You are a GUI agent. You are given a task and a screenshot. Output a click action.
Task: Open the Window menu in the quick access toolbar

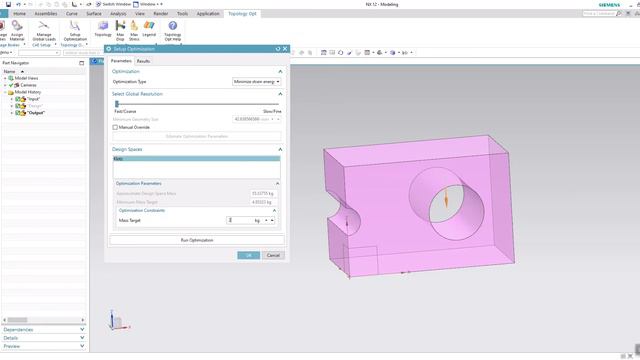click(x=147, y=4)
